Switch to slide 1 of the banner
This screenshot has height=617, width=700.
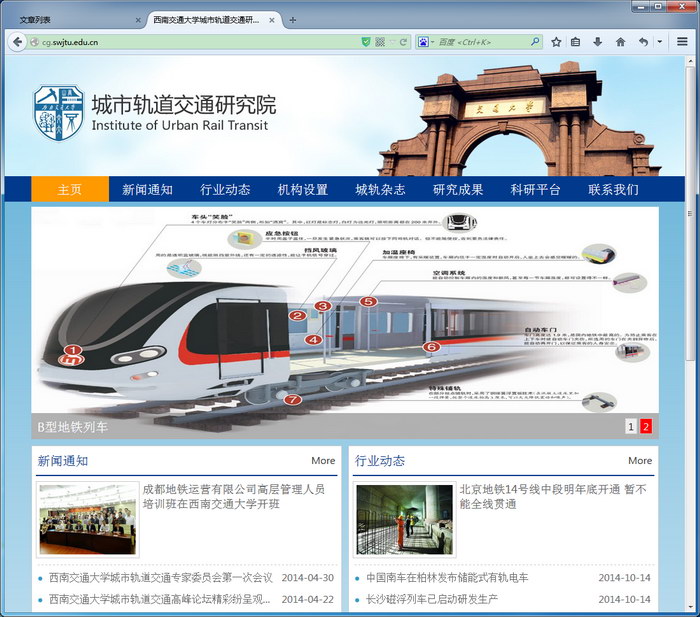pos(631,426)
